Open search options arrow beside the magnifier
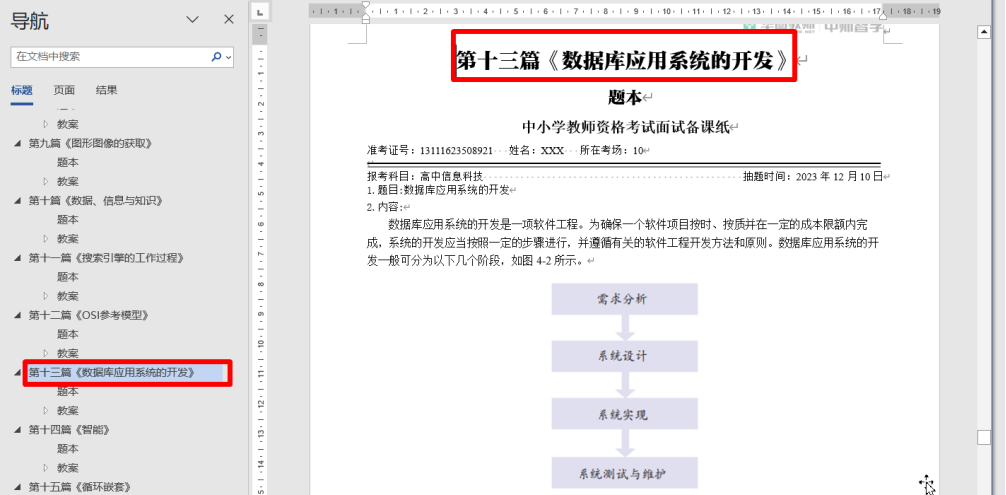 229,57
